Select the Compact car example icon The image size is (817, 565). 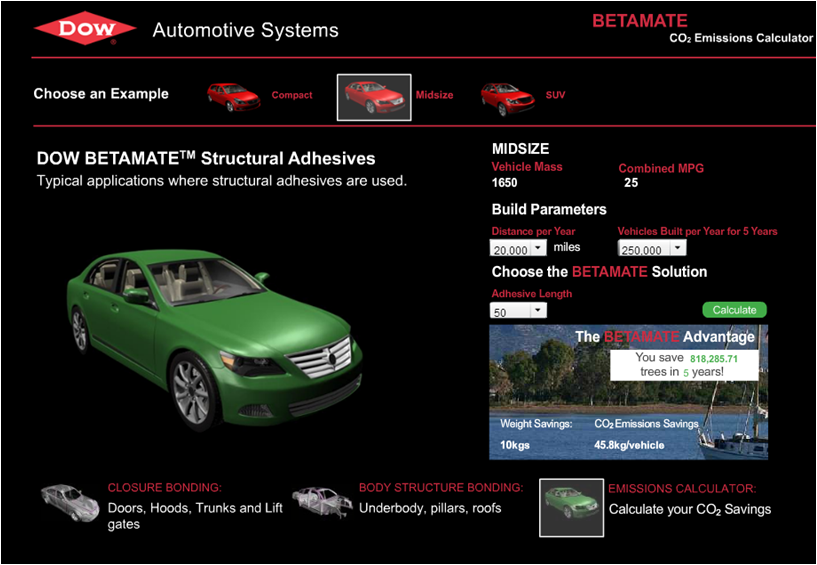coord(234,95)
